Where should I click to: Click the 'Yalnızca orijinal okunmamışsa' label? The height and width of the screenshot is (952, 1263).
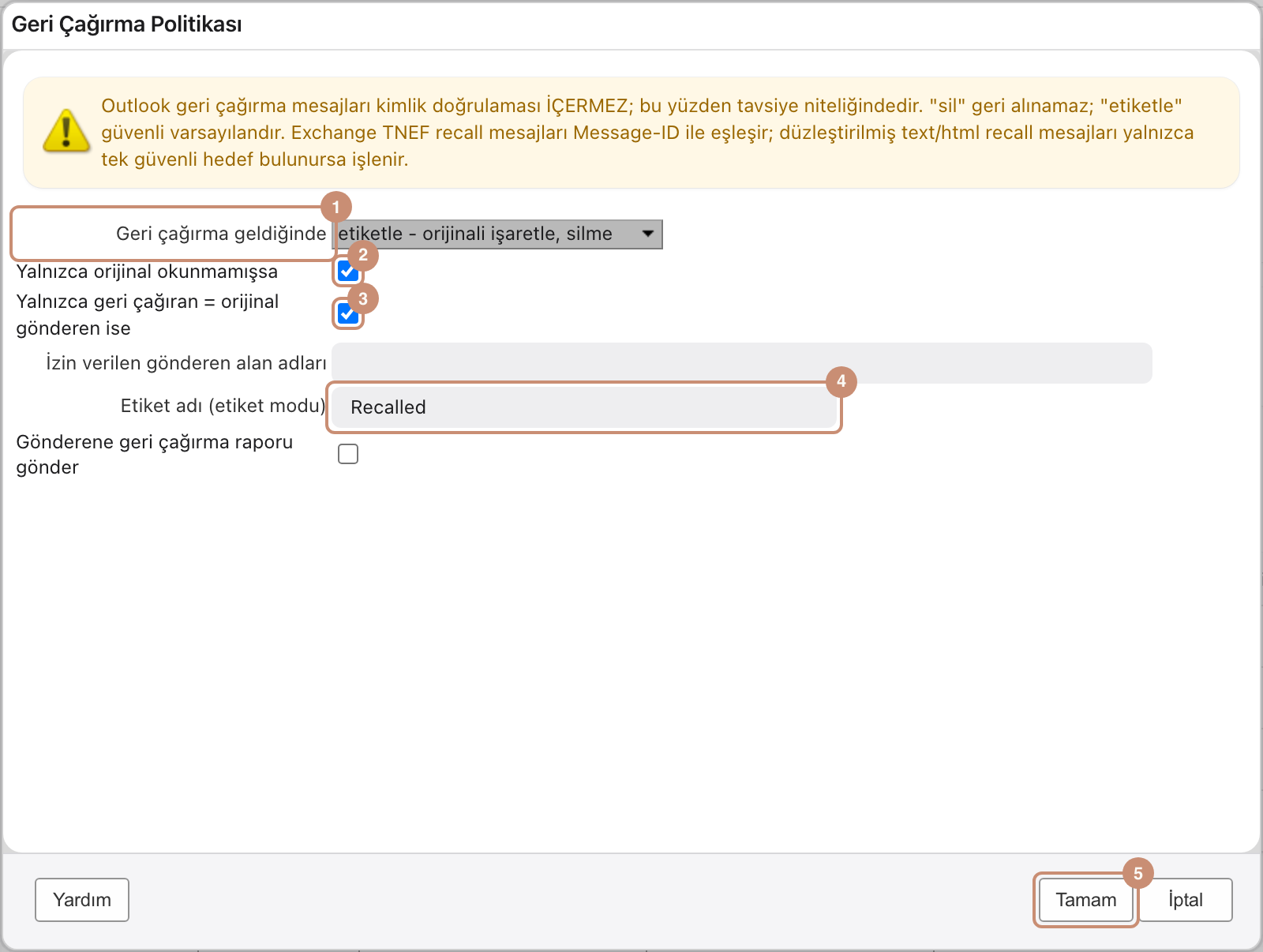pyautogui.click(x=147, y=272)
